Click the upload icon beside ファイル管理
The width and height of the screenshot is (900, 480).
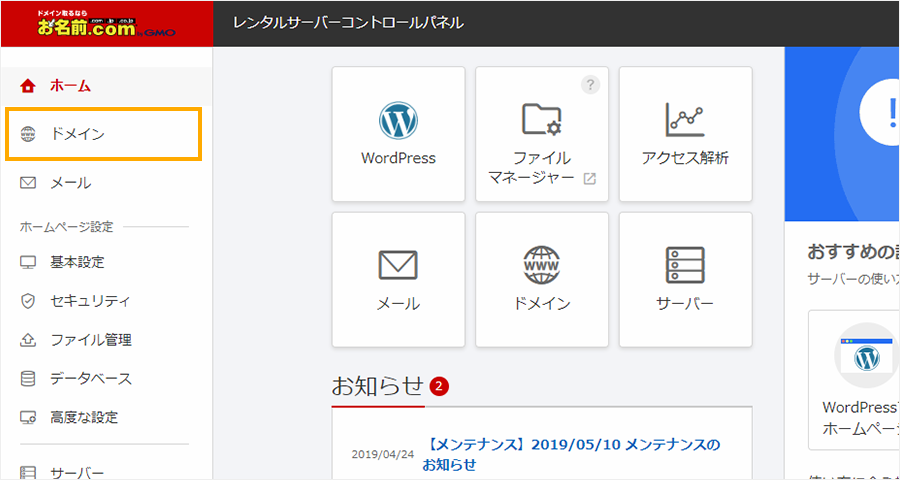[28, 340]
